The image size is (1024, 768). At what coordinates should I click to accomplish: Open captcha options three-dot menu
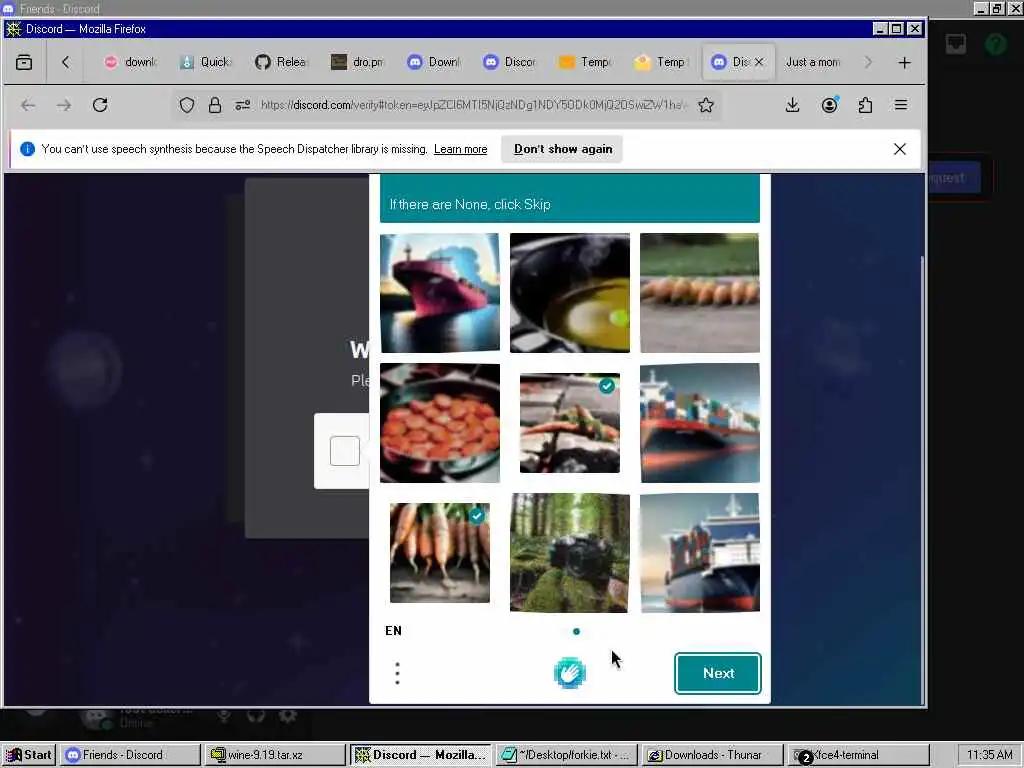(x=397, y=673)
